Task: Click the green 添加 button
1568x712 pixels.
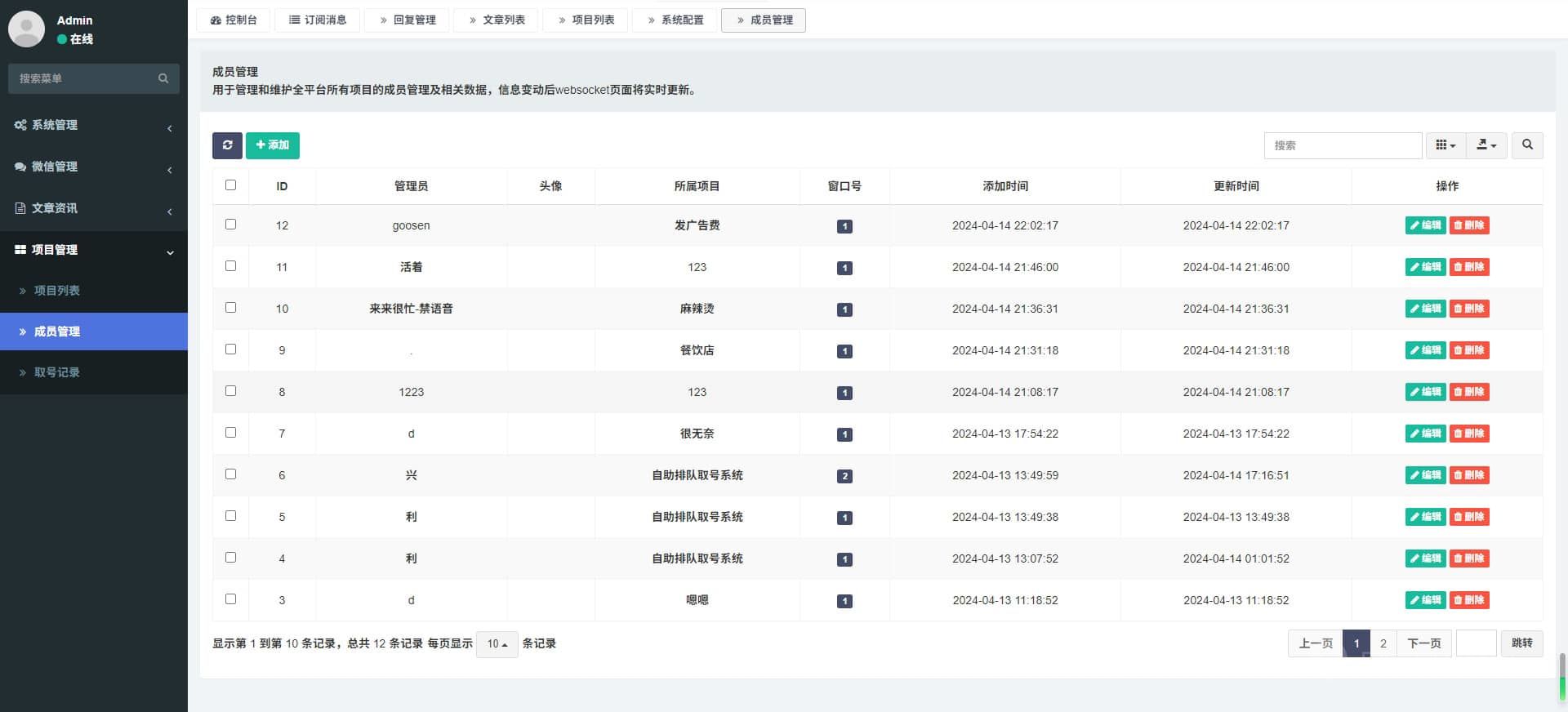Action: [x=272, y=145]
